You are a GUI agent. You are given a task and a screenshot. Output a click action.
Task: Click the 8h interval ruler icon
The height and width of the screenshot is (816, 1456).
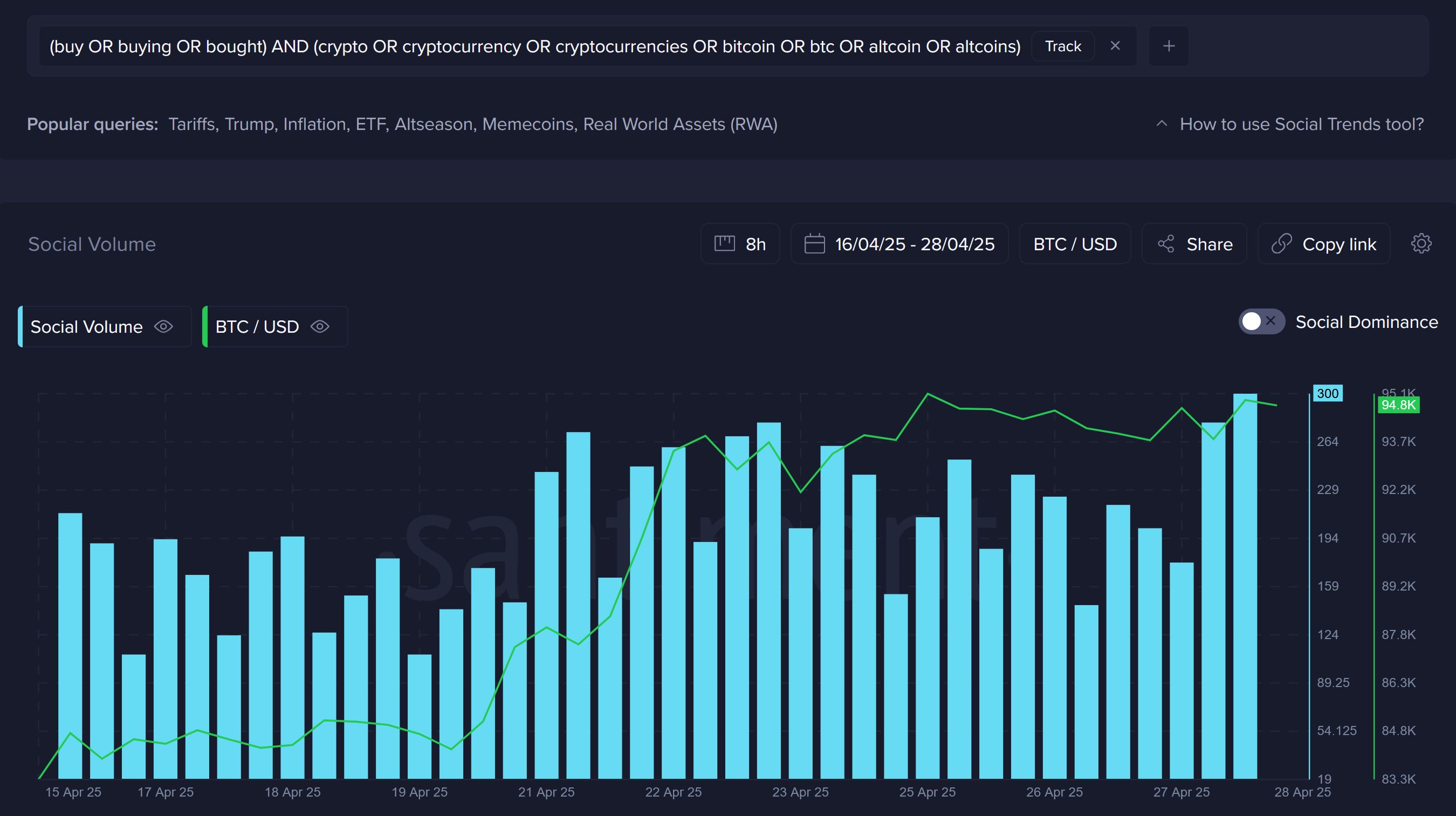[x=724, y=244]
